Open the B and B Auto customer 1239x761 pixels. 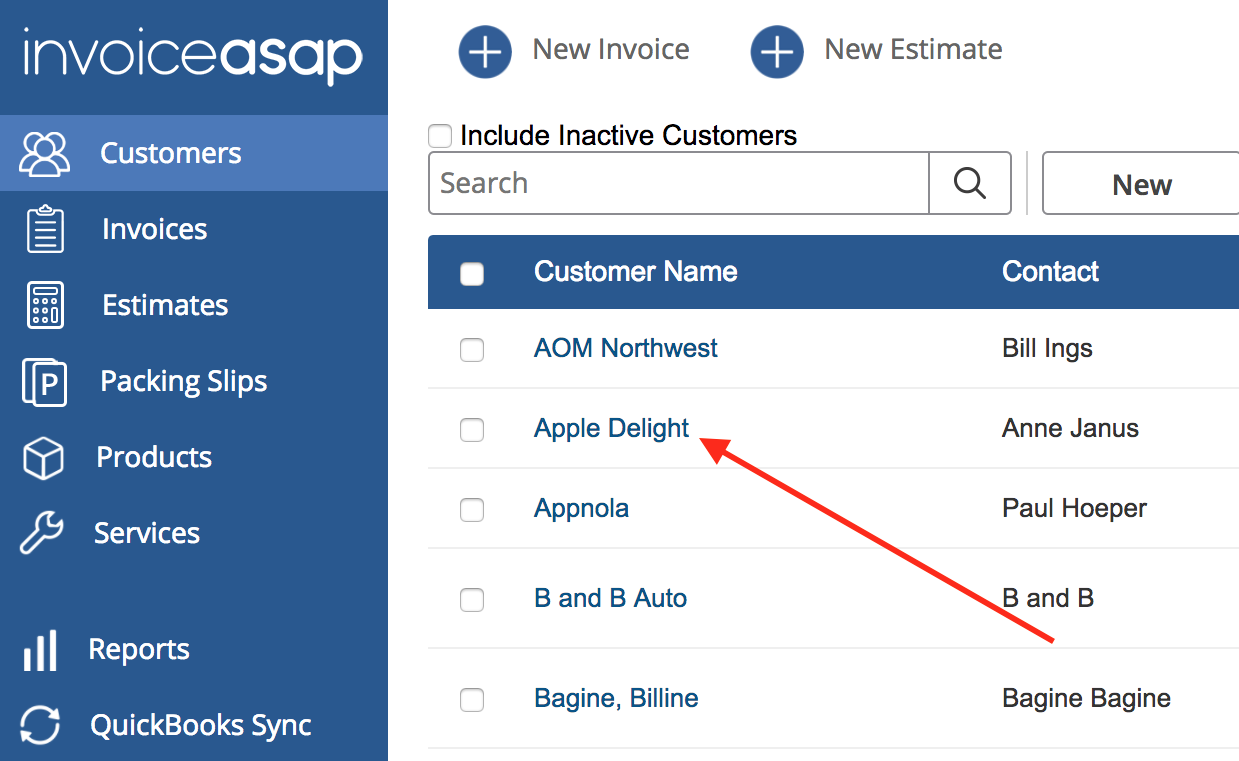(x=610, y=598)
